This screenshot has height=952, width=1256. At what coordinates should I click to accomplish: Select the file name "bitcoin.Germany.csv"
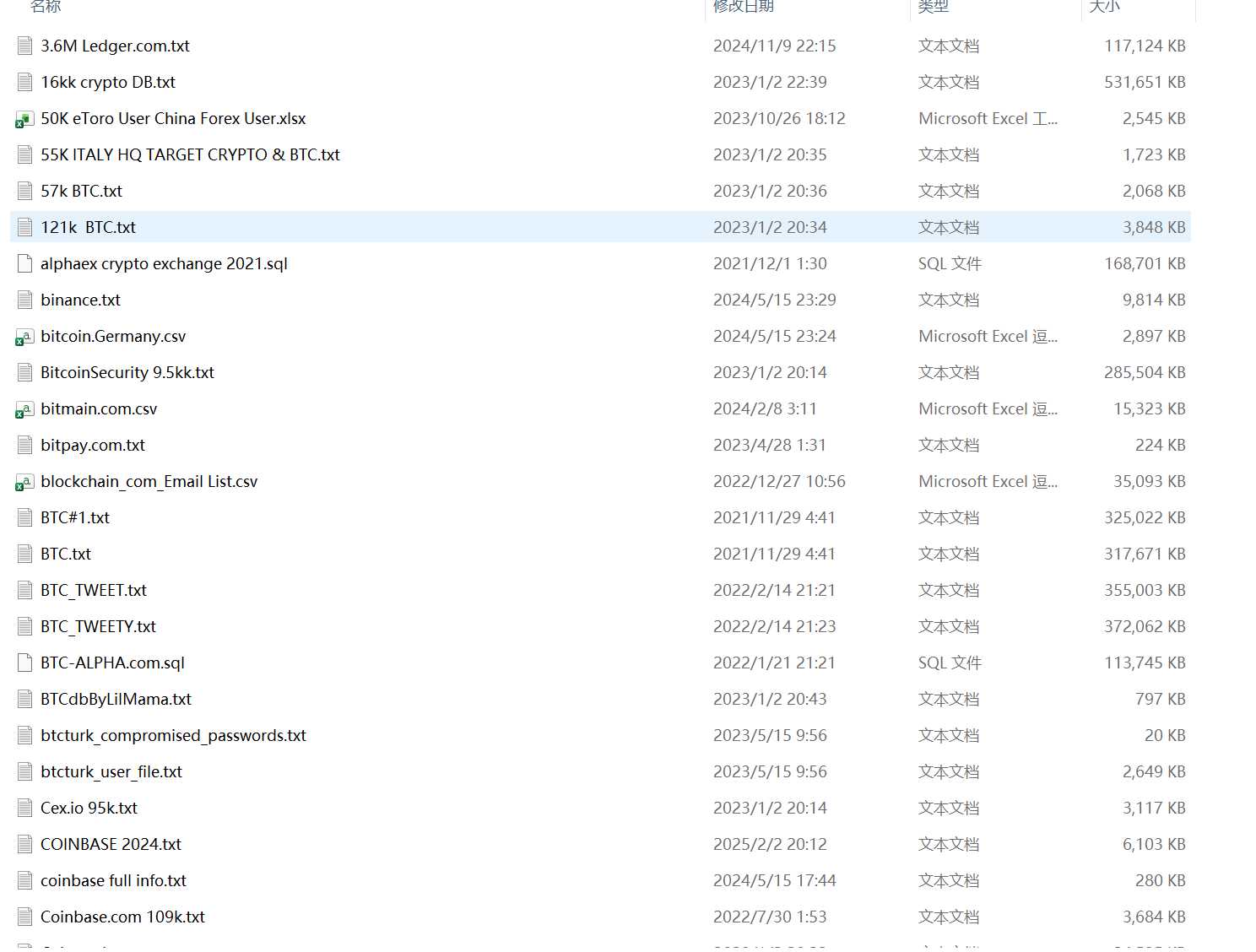point(113,336)
